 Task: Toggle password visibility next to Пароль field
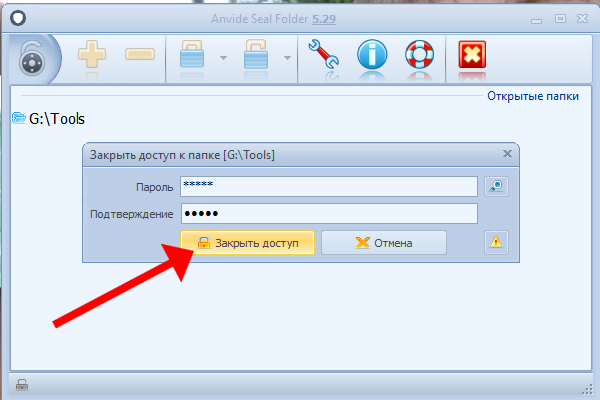(x=497, y=186)
